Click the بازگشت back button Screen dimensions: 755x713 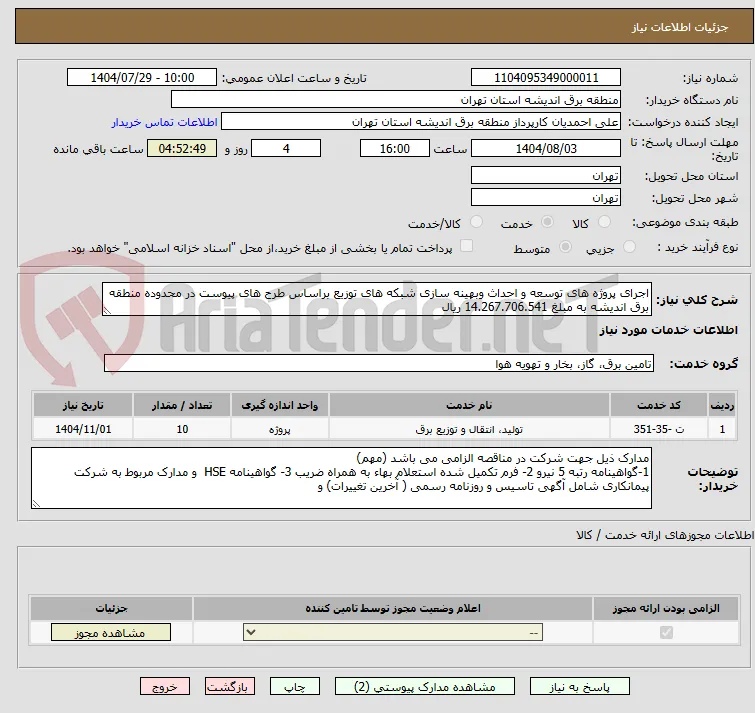230,687
